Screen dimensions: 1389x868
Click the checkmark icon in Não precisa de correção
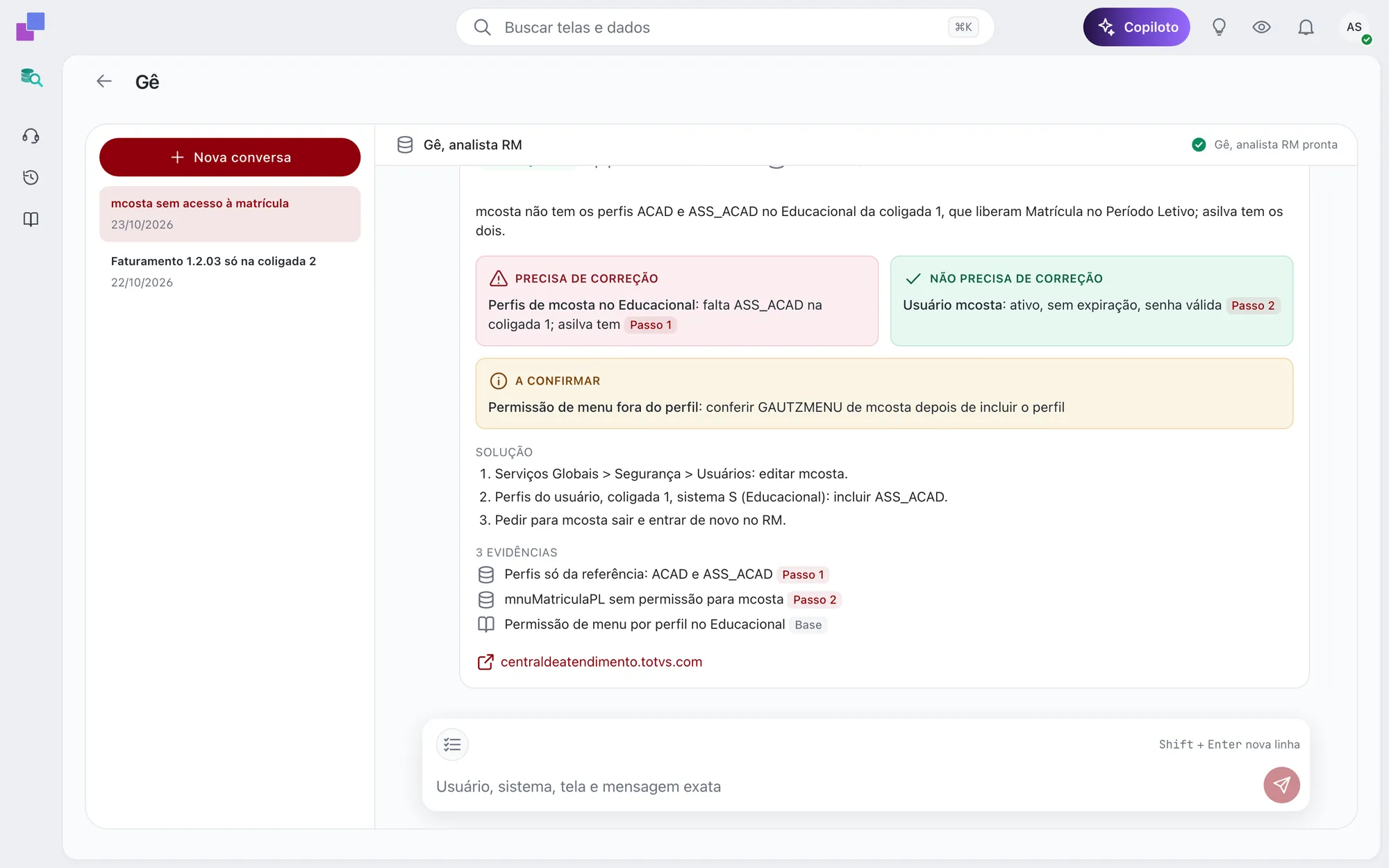913,278
